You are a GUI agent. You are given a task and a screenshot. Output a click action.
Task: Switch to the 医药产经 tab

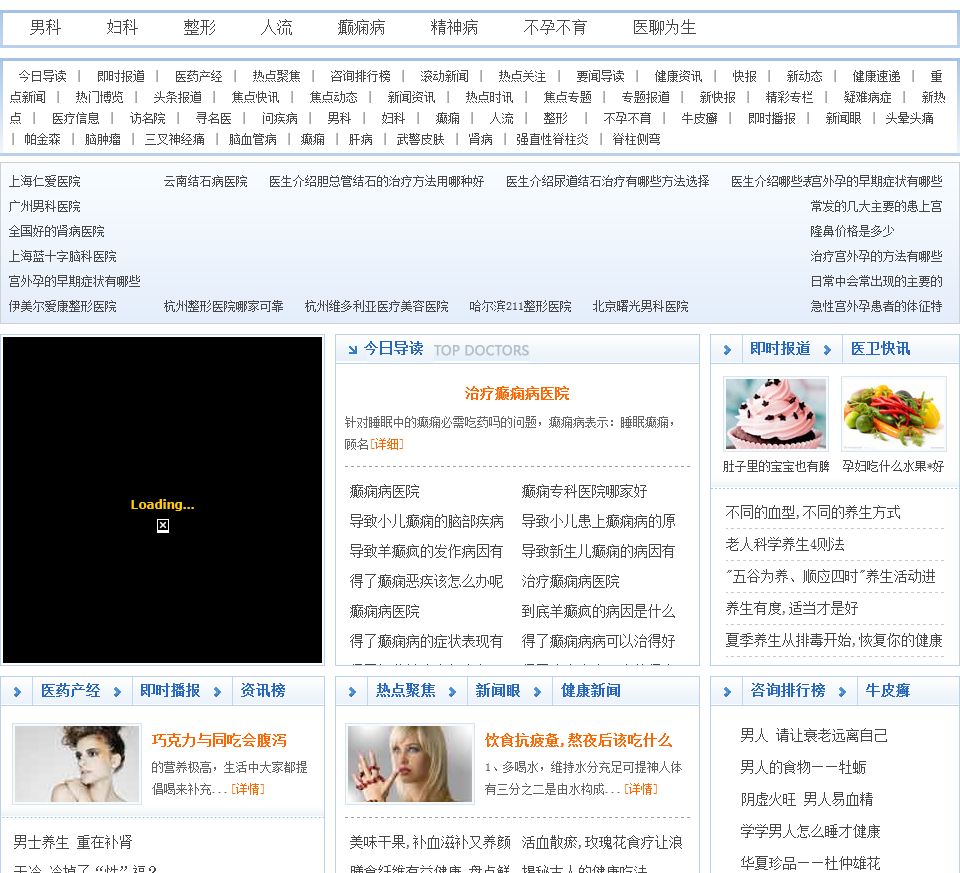(70, 691)
